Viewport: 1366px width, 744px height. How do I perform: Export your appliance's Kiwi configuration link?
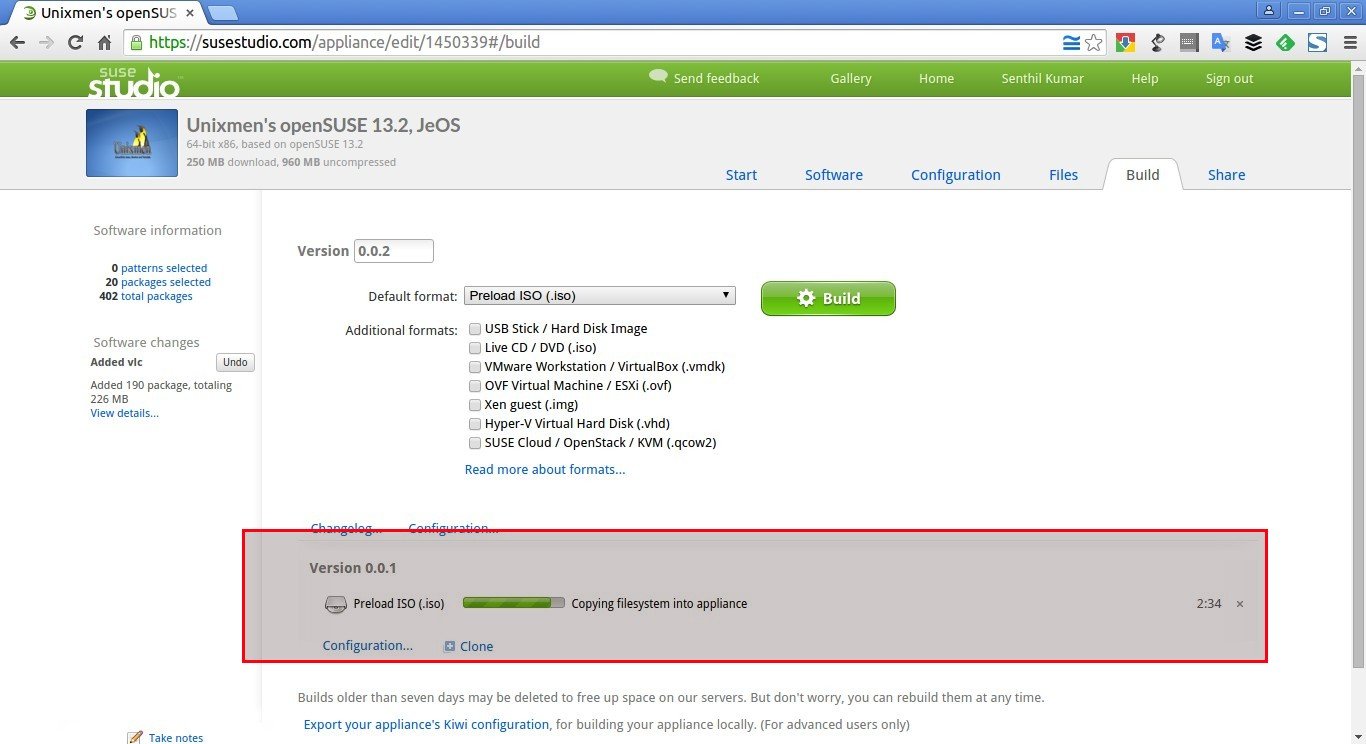click(426, 724)
